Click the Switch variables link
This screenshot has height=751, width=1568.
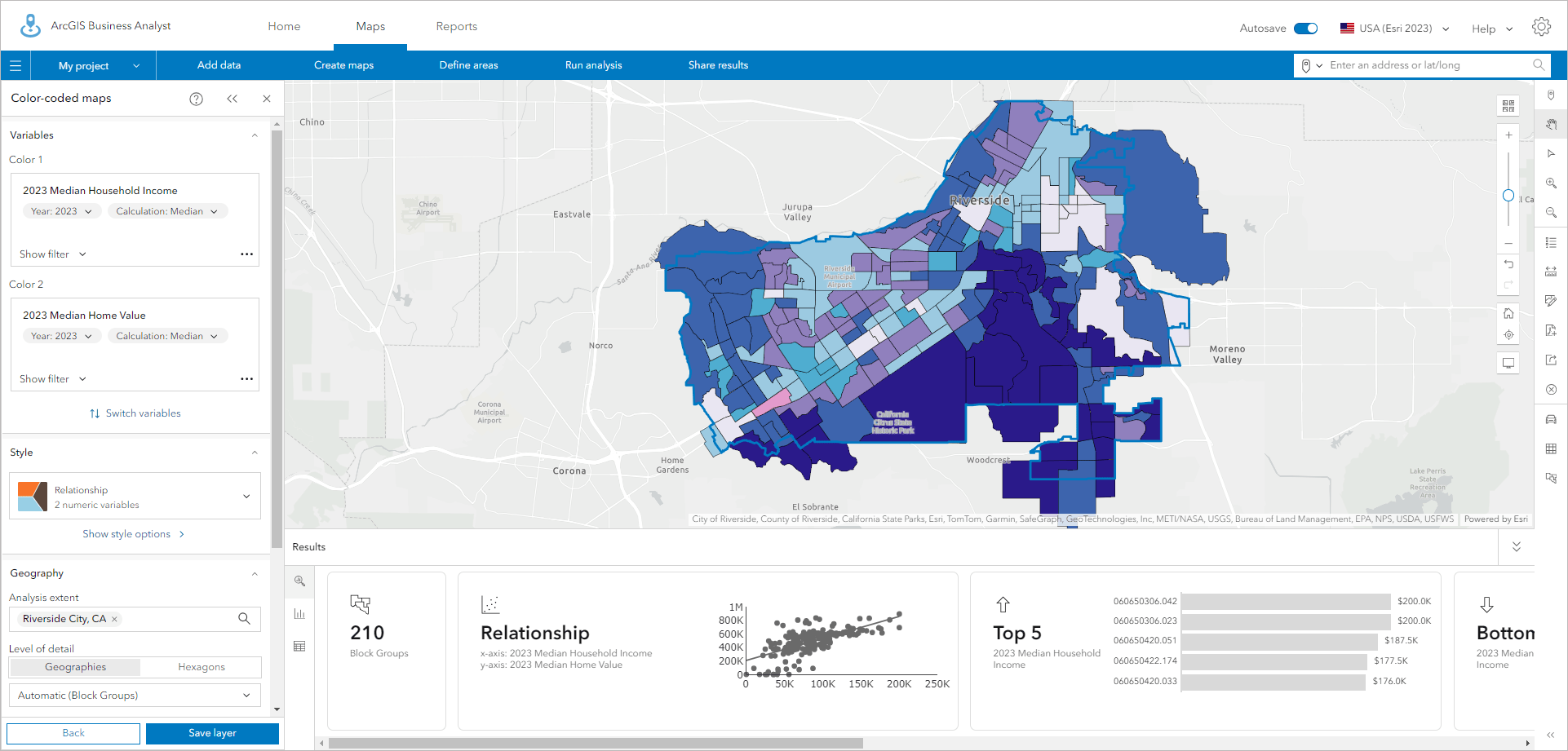[134, 413]
